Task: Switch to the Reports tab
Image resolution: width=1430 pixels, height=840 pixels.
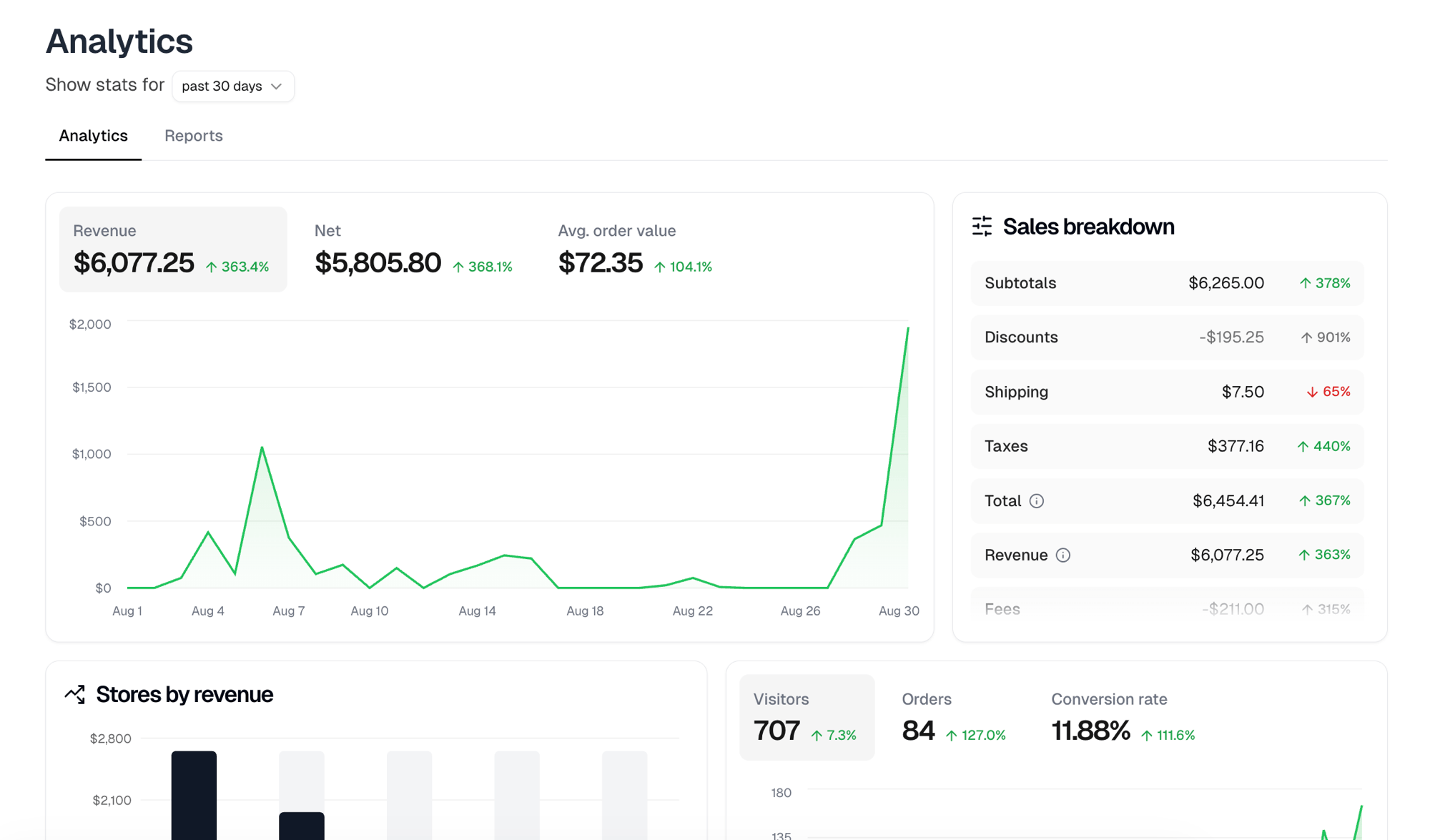Action: coord(194,136)
